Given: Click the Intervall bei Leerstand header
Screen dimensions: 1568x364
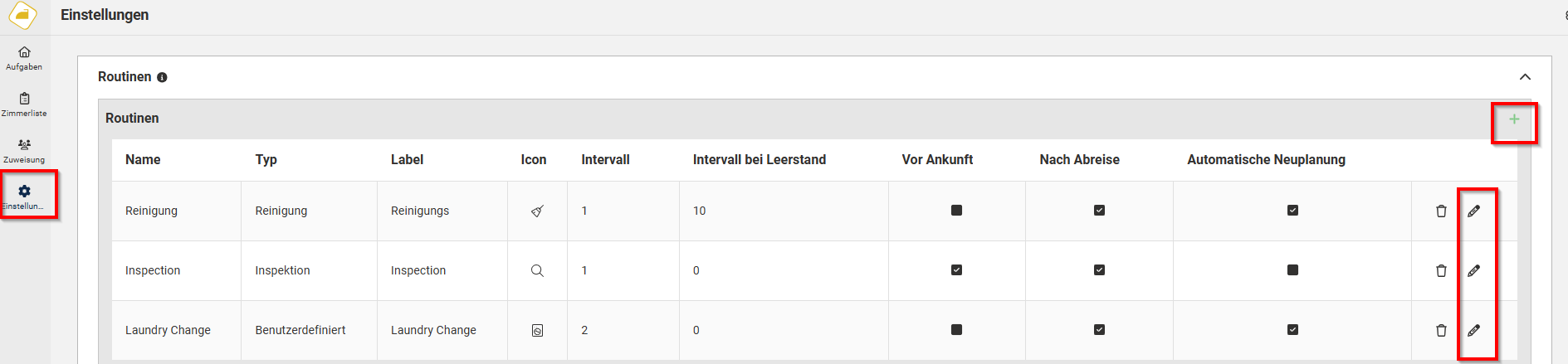Looking at the screenshot, I should pyautogui.click(x=760, y=159).
